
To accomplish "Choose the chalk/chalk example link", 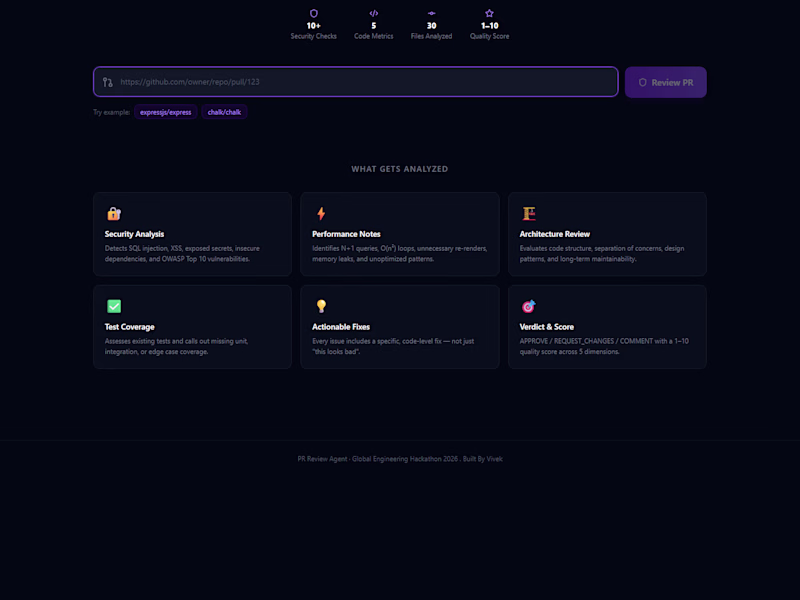I will pos(224,112).
